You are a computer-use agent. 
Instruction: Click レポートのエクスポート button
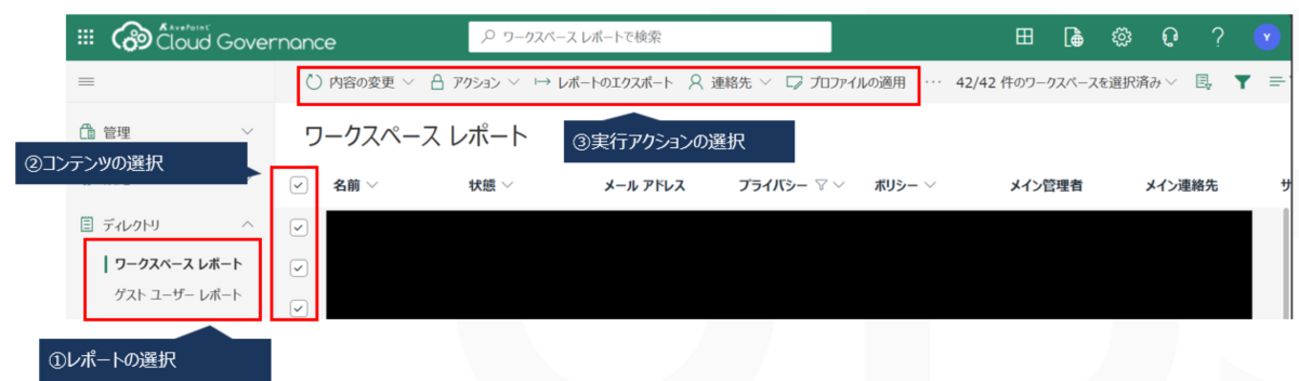tap(603, 83)
